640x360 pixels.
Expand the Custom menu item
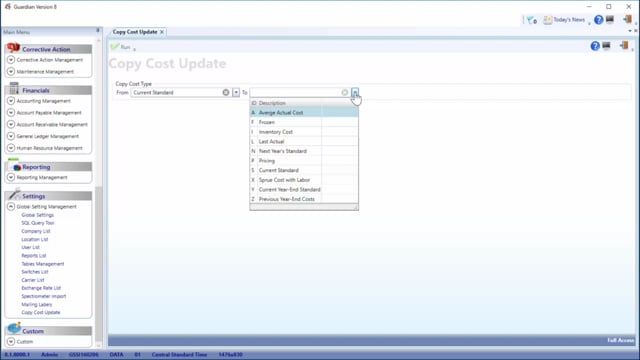point(11,342)
